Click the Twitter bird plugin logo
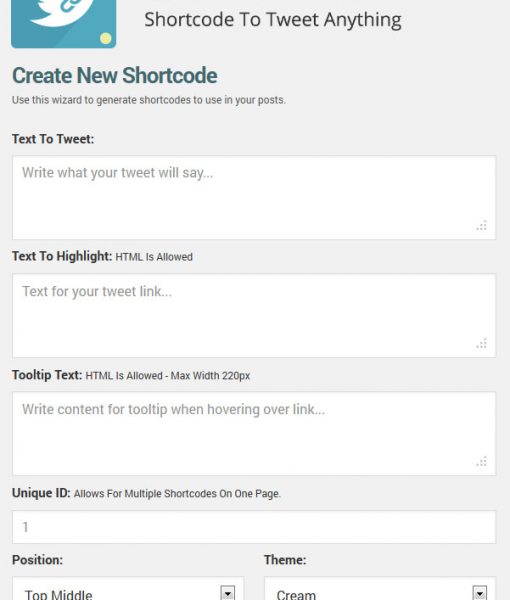The width and height of the screenshot is (510, 600). 64,24
